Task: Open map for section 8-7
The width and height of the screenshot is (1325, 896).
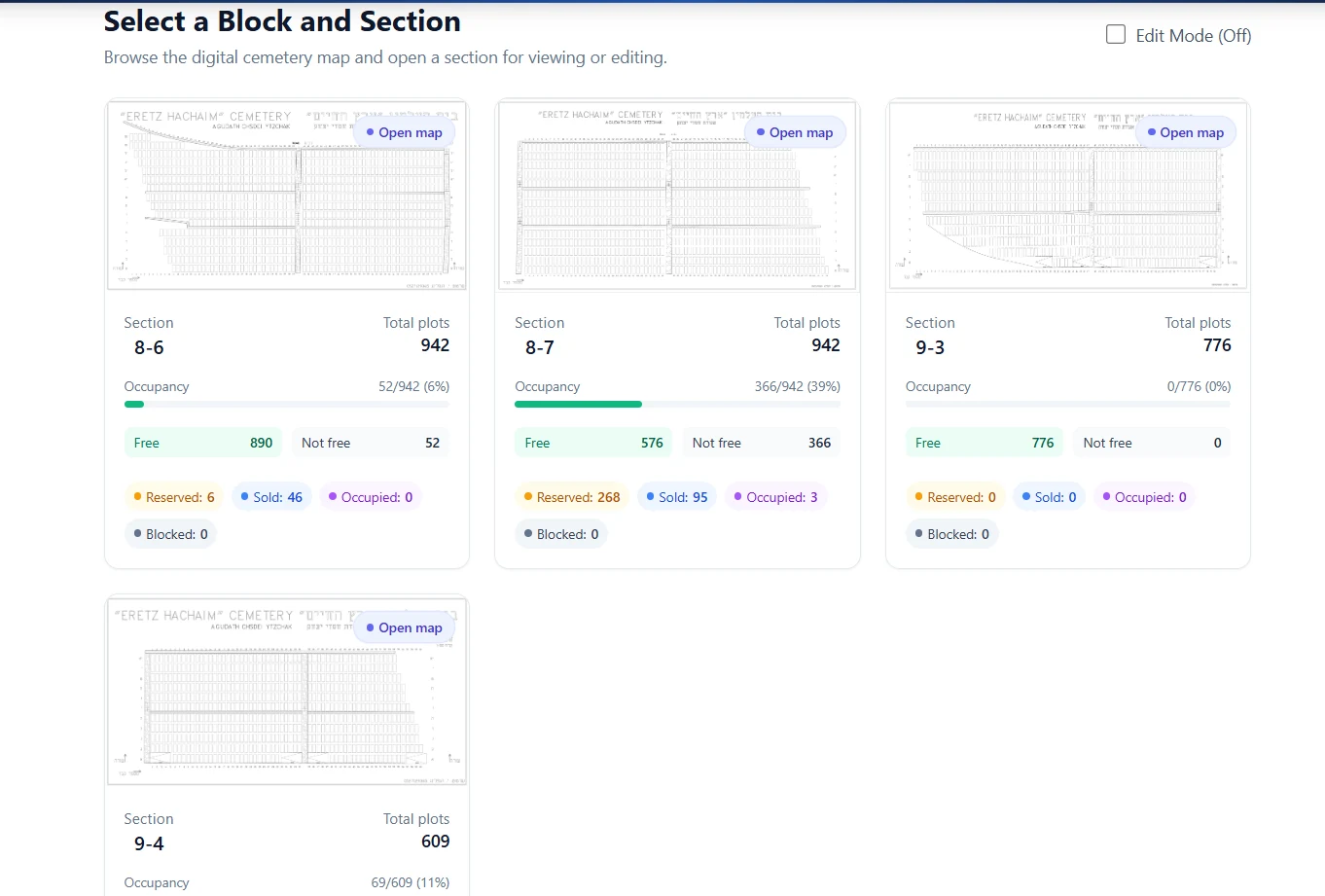Action: click(795, 132)
